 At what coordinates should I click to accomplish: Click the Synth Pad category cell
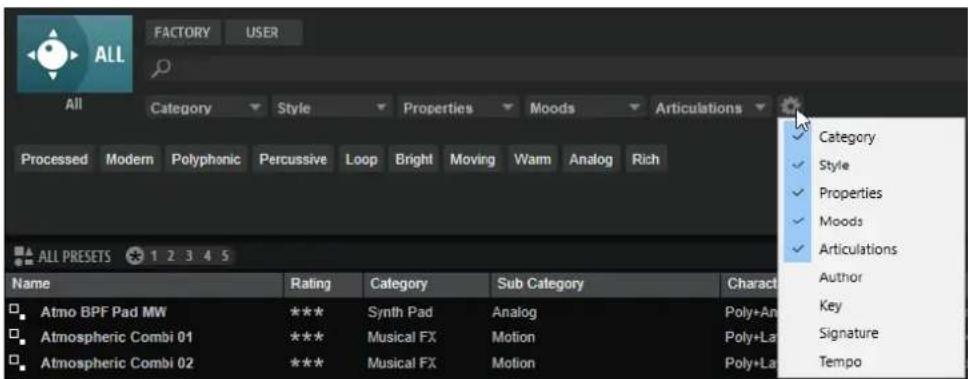399,312
